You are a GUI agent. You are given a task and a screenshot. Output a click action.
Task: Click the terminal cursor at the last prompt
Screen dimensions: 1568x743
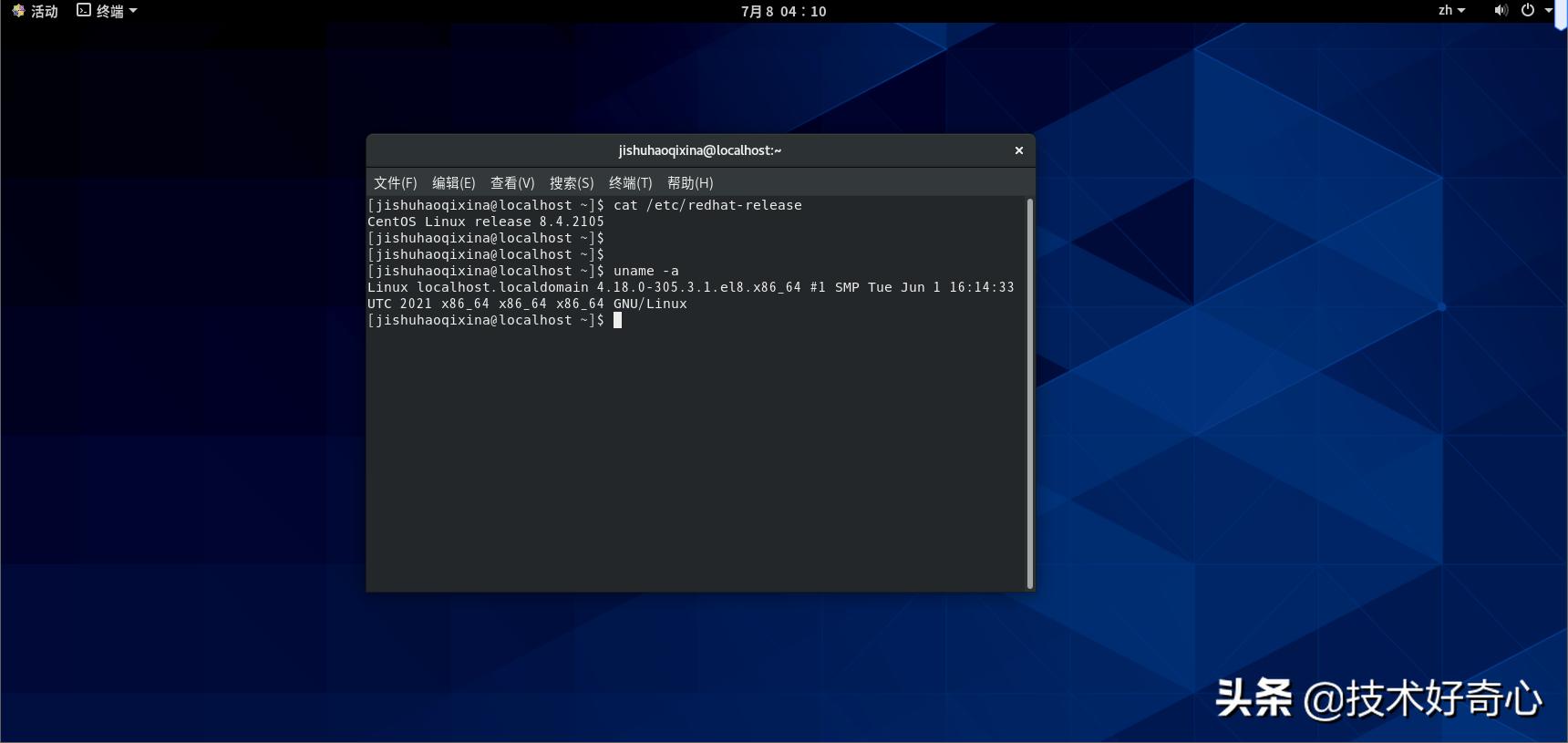click(617, 320)
